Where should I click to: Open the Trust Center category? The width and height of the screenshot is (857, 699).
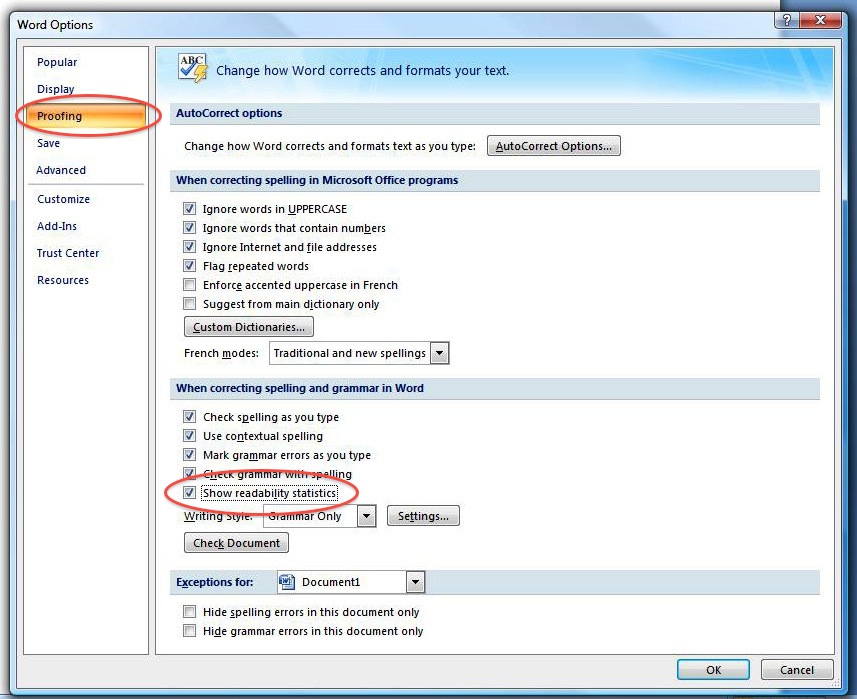coord(68,253)
